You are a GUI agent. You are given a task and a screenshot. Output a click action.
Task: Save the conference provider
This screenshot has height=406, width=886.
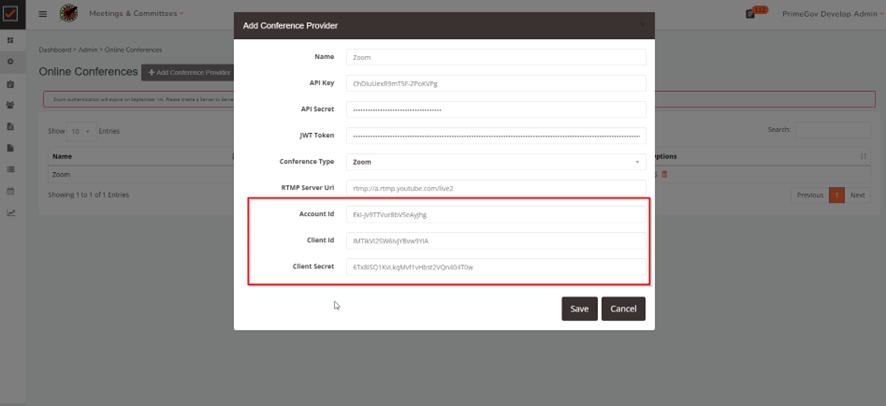pyautogui.click(x=579, y=309)
